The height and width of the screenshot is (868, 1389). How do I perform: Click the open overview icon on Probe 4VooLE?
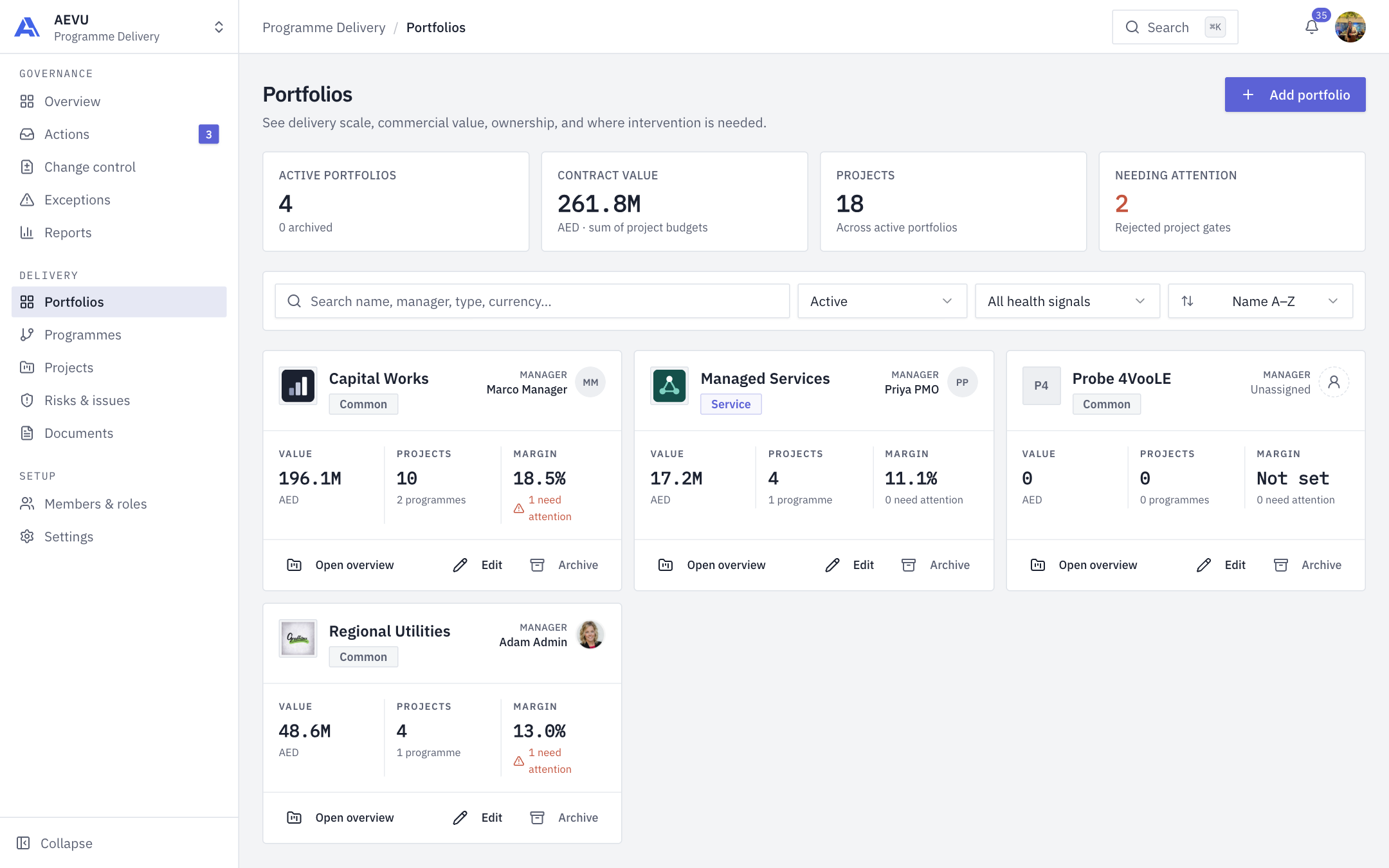(x=1038, y=565)
